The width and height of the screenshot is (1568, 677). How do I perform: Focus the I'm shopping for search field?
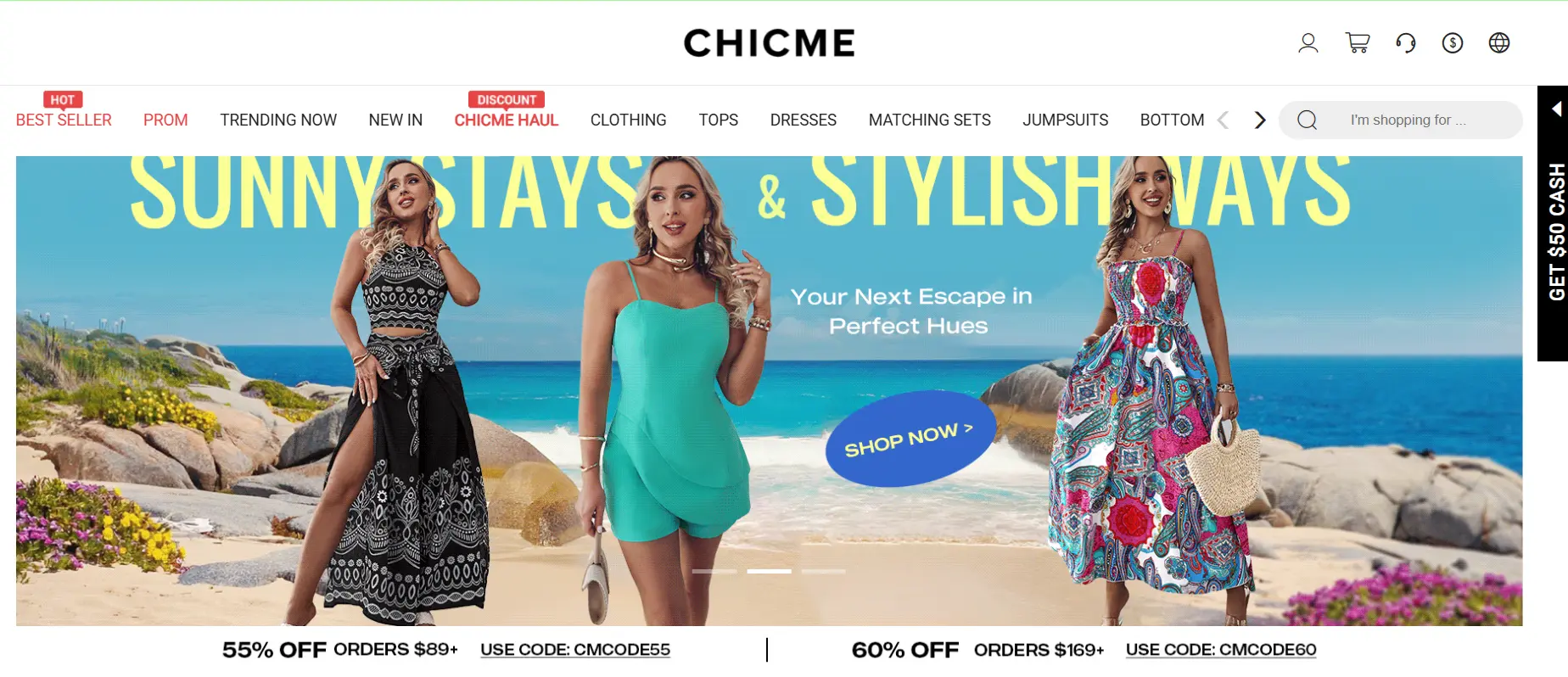click(x=1408, y=120)
